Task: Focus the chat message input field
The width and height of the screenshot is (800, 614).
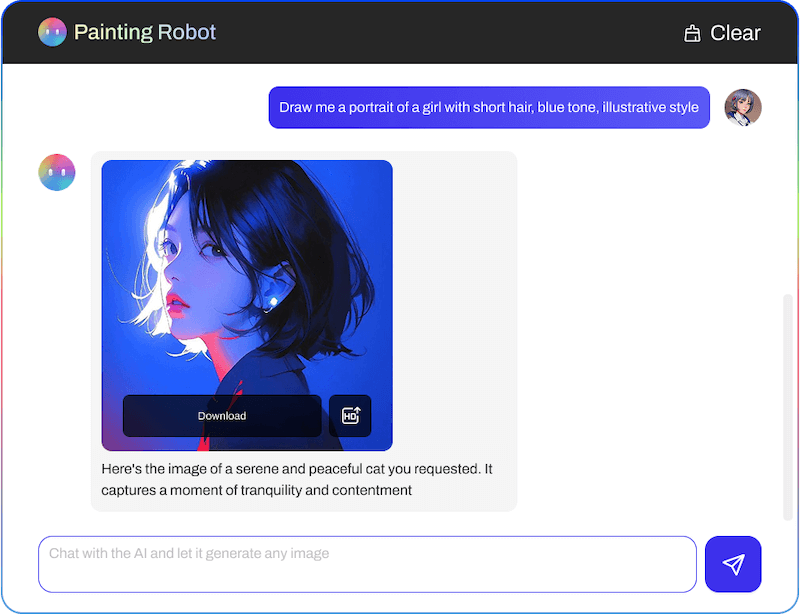Action: pyautogui.click(x=367, y=564)
